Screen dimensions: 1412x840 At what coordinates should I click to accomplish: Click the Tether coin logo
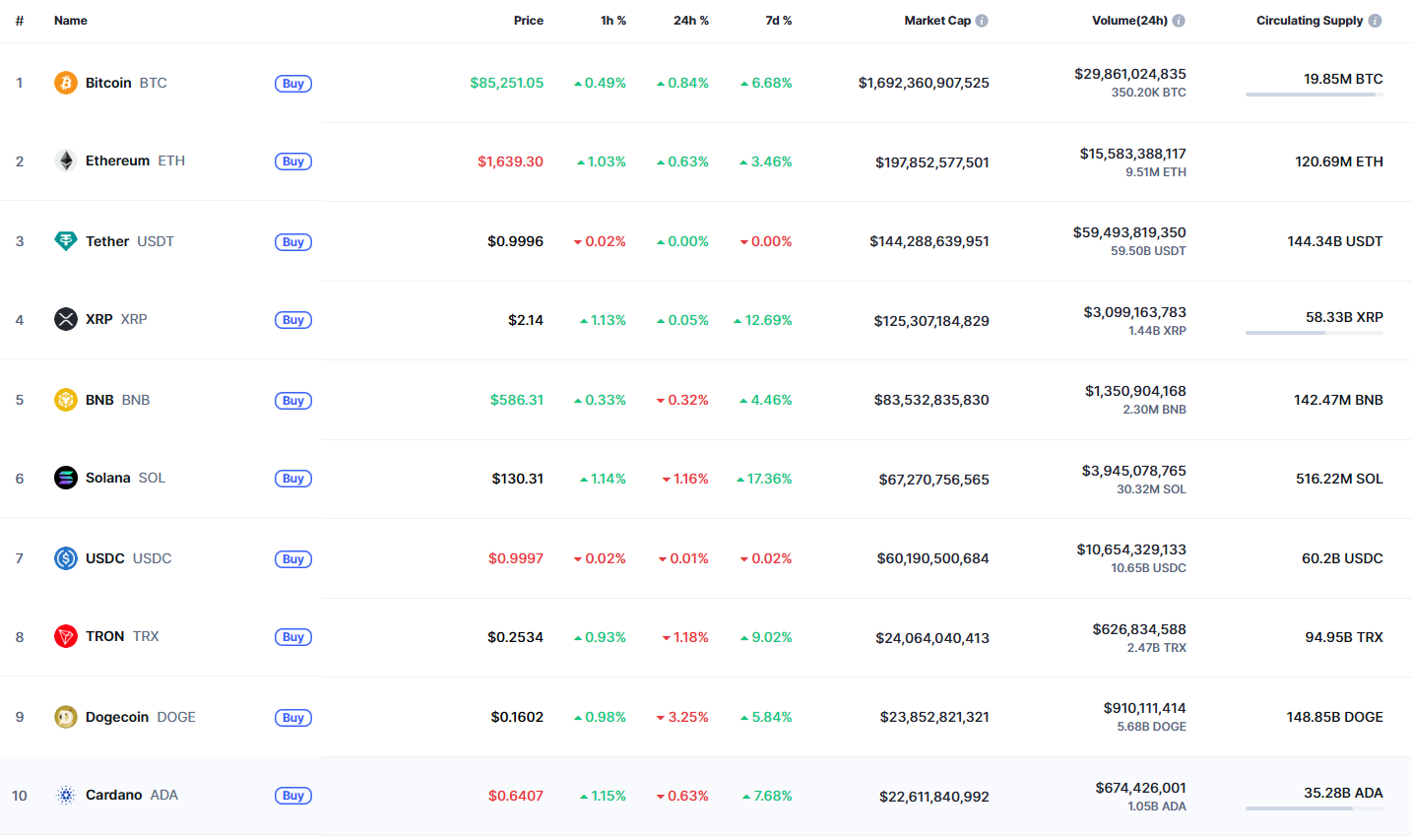click(66, 241)
